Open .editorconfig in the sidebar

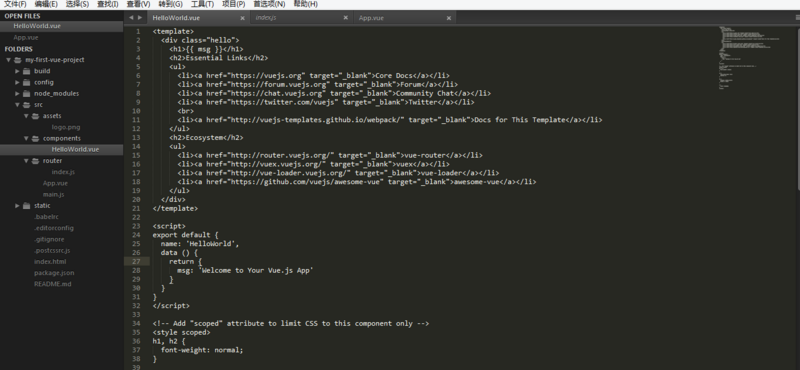[x=54, y=228]
